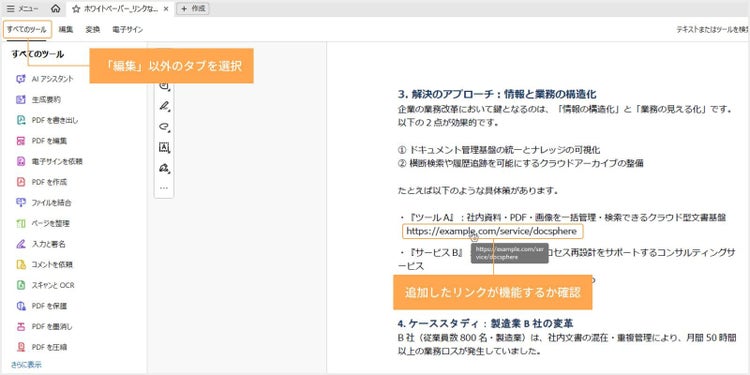This screenshot has height=375, width=750.
Task: Open the PDF を圧縮 tool
Action: click(41, 347)
